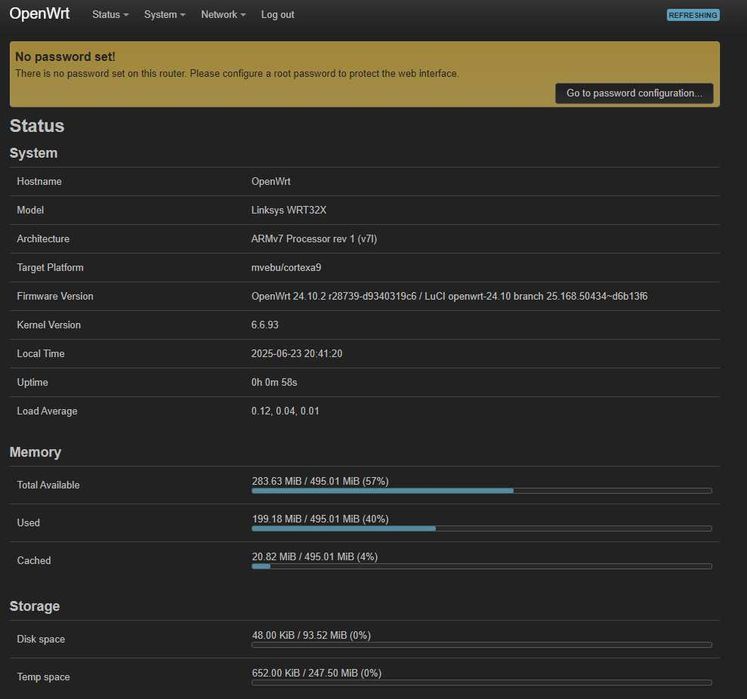Click the Model label
This screenshot has height=699, width=747.
(x=30, y=210)
